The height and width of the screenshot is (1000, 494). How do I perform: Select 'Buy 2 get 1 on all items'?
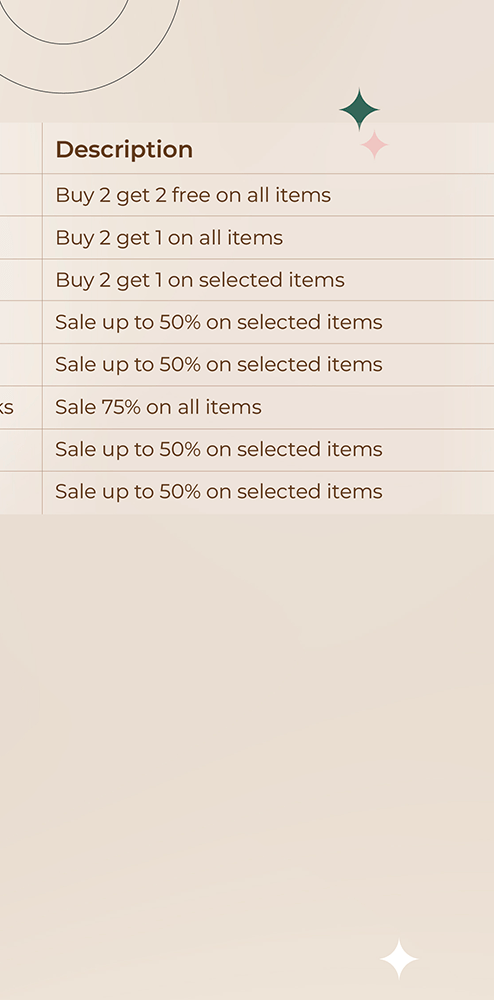point(169,237)
